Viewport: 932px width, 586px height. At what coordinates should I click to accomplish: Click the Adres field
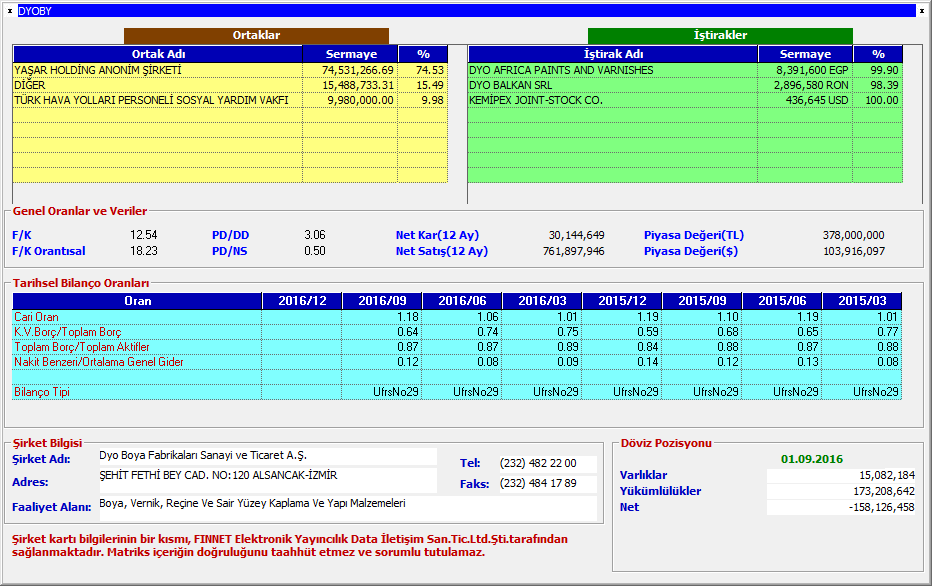pyautogui.click(x=267, y=480)
